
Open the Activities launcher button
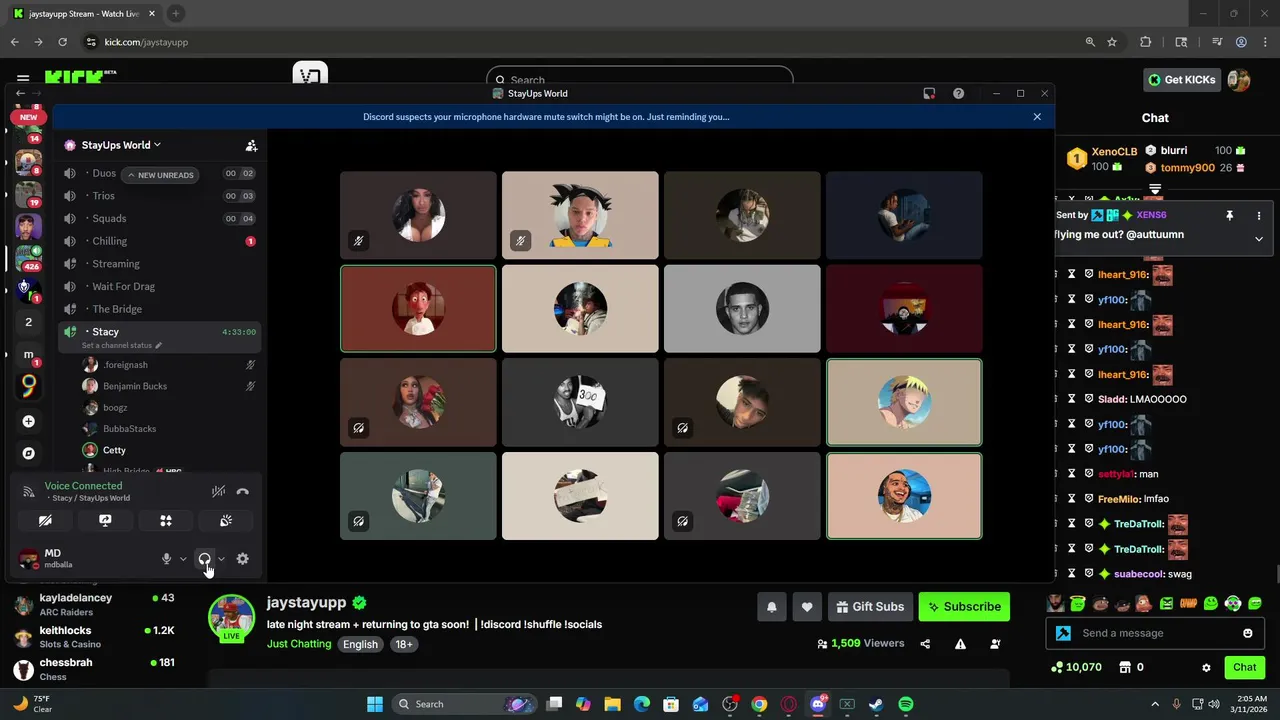[x=166, y=520]
